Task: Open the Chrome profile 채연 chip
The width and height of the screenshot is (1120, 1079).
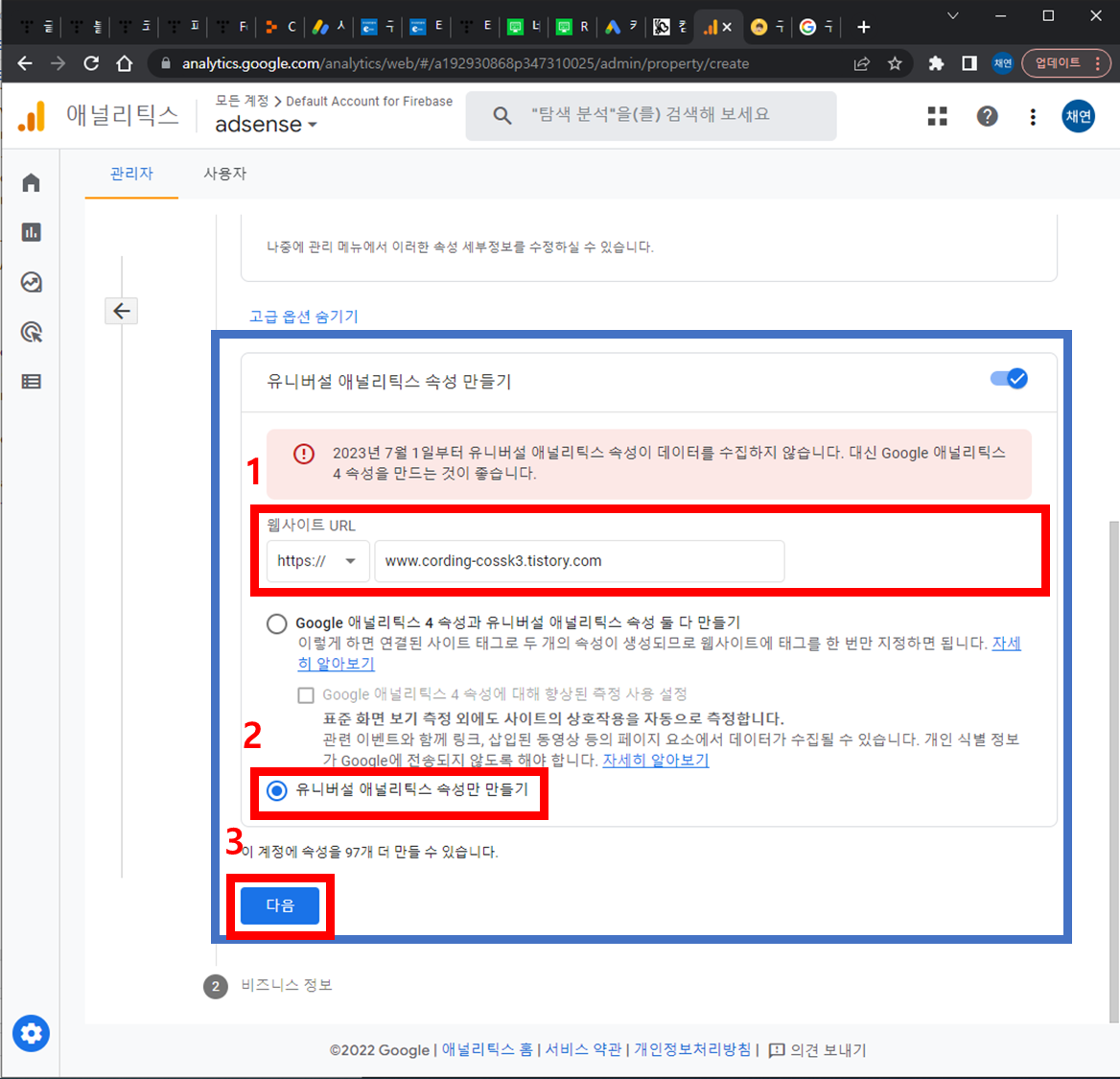Action: coord(1003,63)
